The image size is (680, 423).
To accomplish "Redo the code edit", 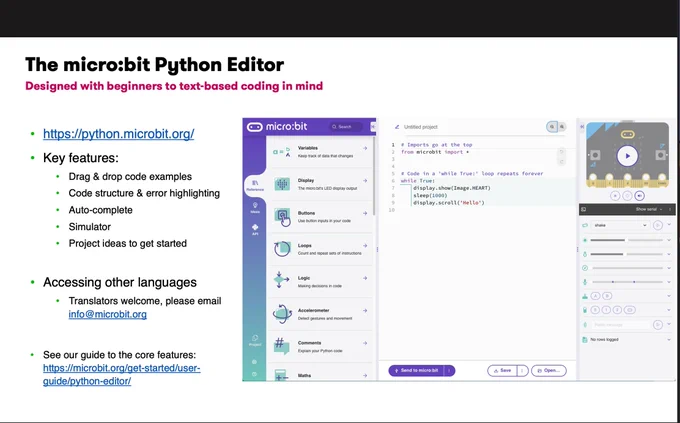I will pyautogui.click(x=562, y=162).
